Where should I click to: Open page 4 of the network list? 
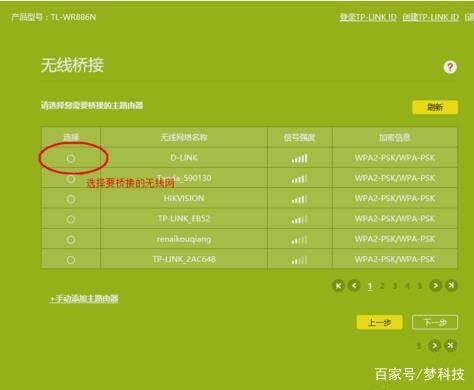pyautogui.click(x=407, y=286)
